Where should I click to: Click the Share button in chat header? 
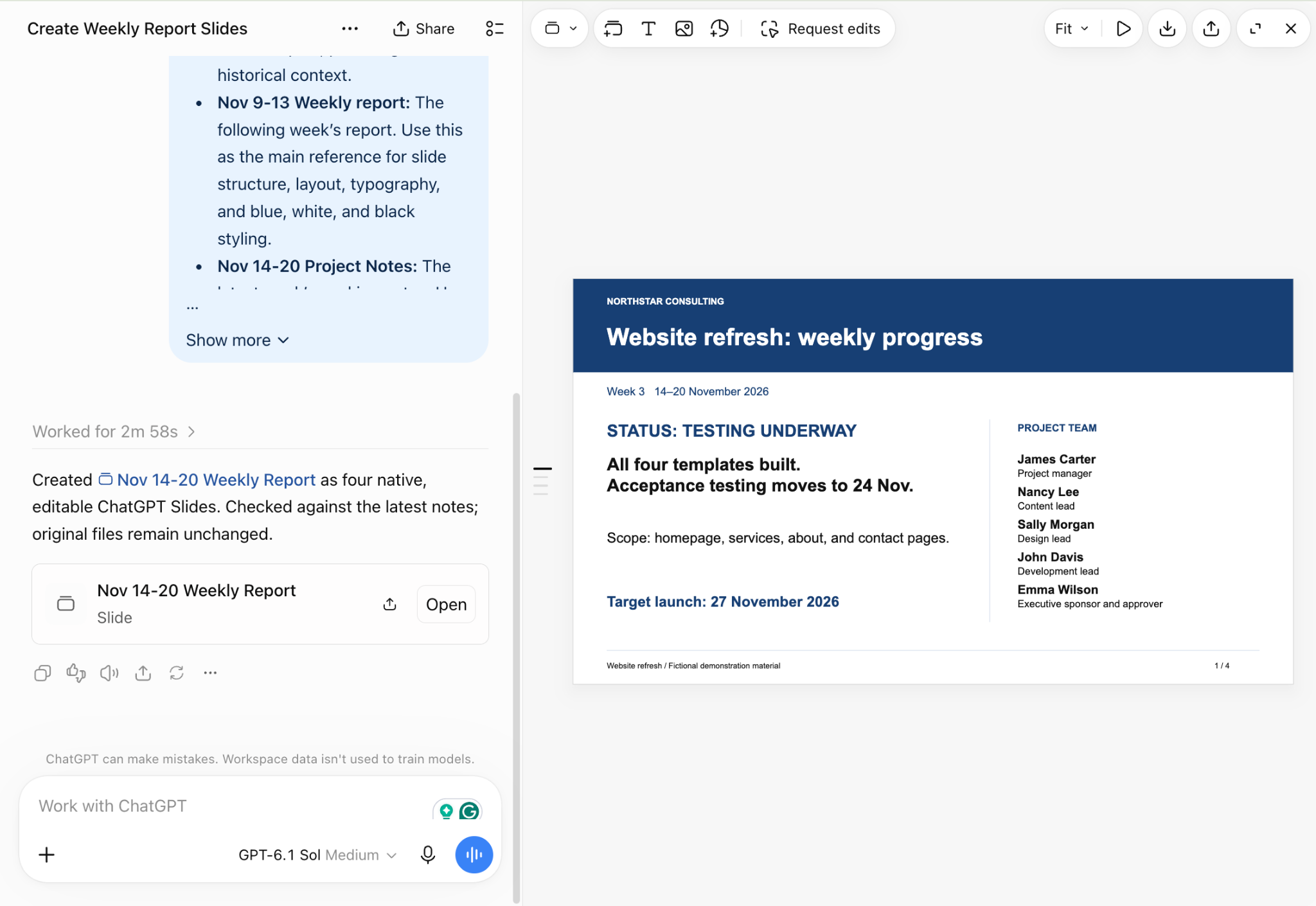tap(423, 28)
